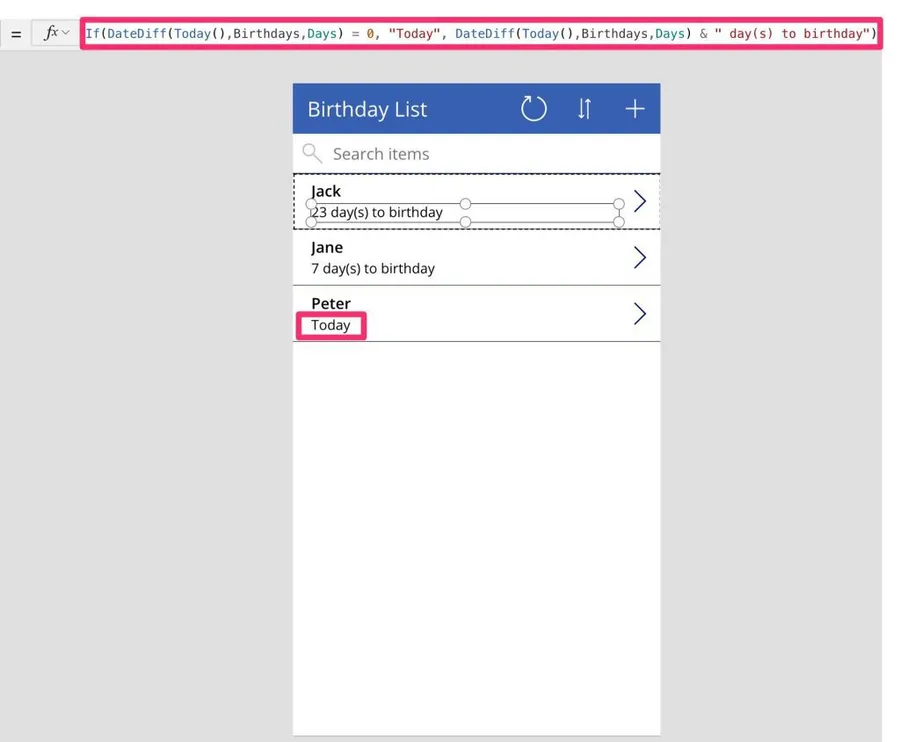The height and width of the screenshot is (742, 900).
Task: Click the sort arrows icon in header
Action: (585, 109)
